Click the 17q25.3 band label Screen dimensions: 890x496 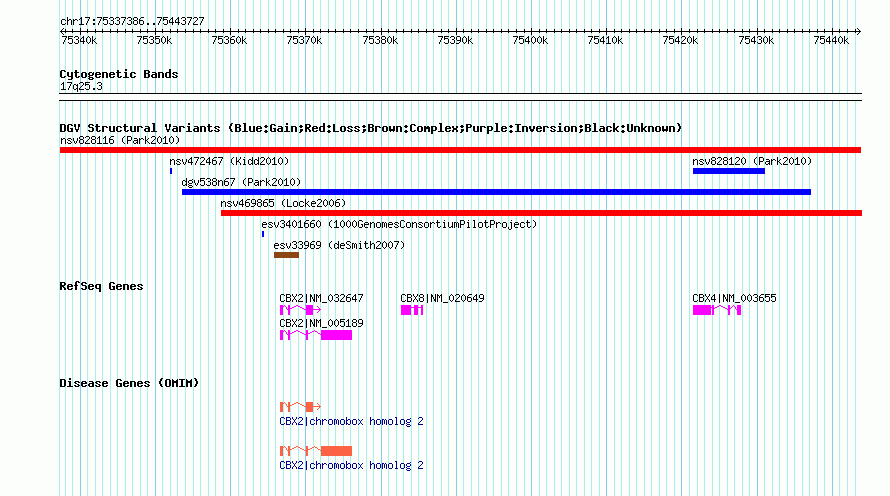pos(81,86)
